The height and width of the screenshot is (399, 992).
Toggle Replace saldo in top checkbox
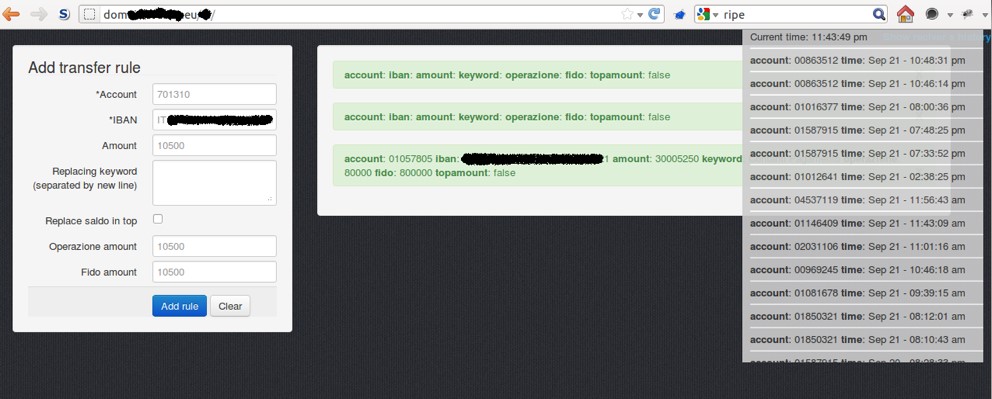(158, 219)
